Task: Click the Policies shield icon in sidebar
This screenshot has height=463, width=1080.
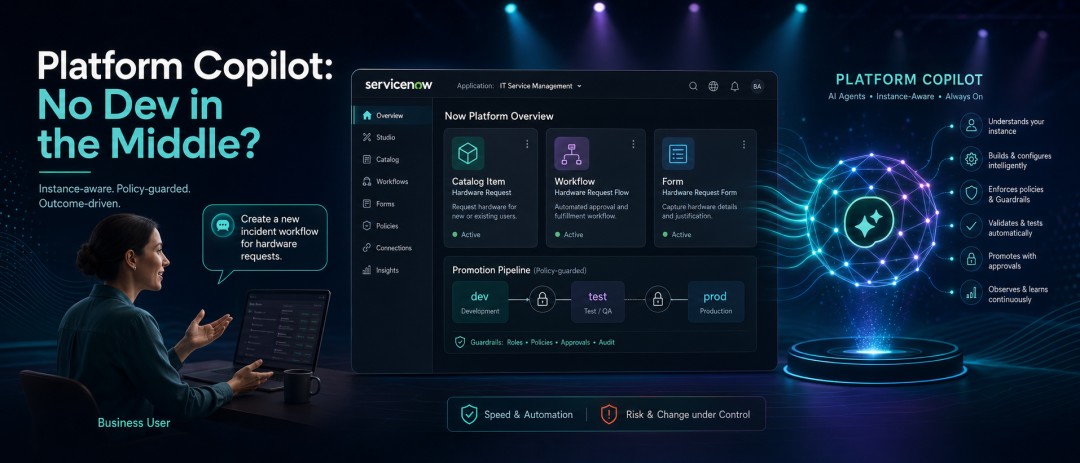Action: click(x=366, y=226)
